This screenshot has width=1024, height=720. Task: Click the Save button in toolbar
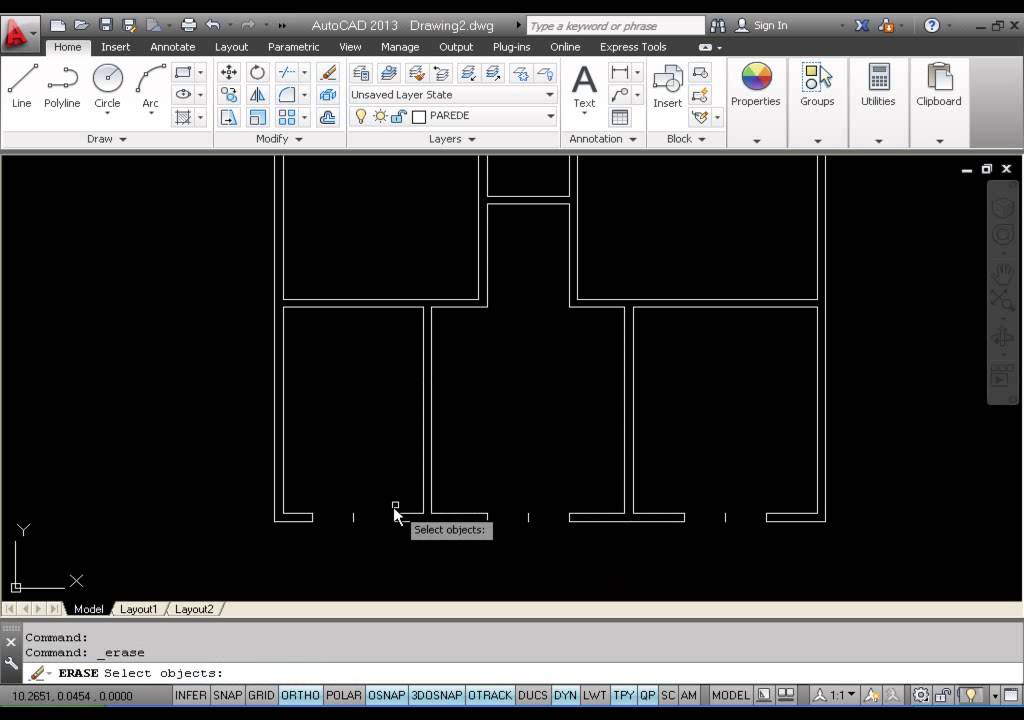[x=106, y=25]
